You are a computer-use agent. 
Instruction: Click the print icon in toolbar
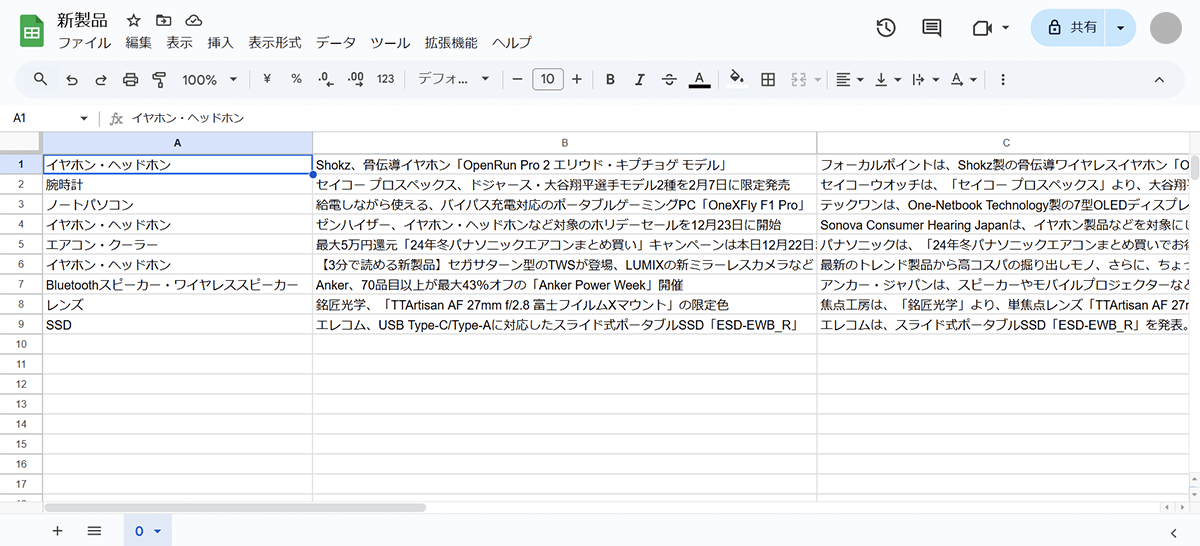coord(130,79)
